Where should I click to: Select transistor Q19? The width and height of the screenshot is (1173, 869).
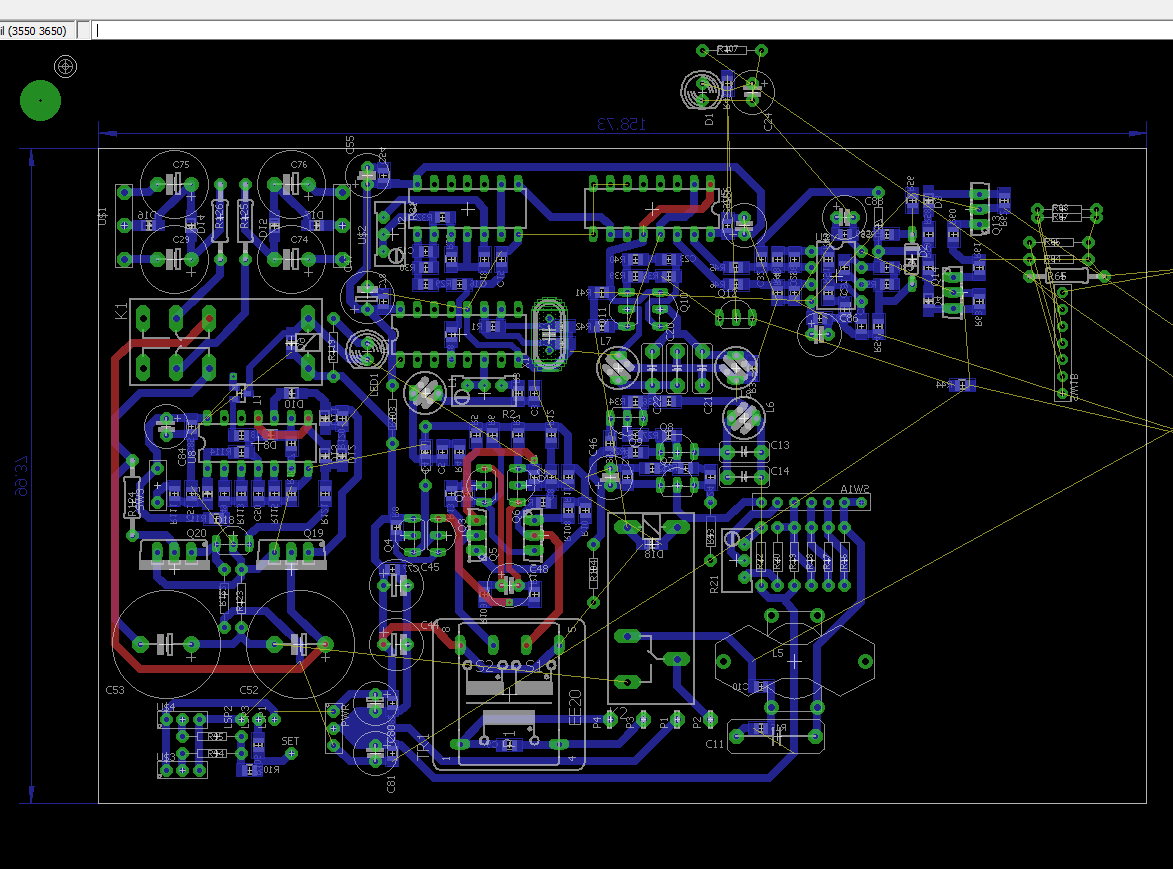point(292,554)
